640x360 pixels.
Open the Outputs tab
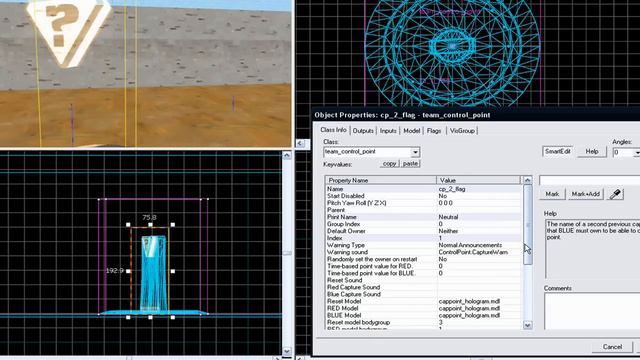point(363,131)
